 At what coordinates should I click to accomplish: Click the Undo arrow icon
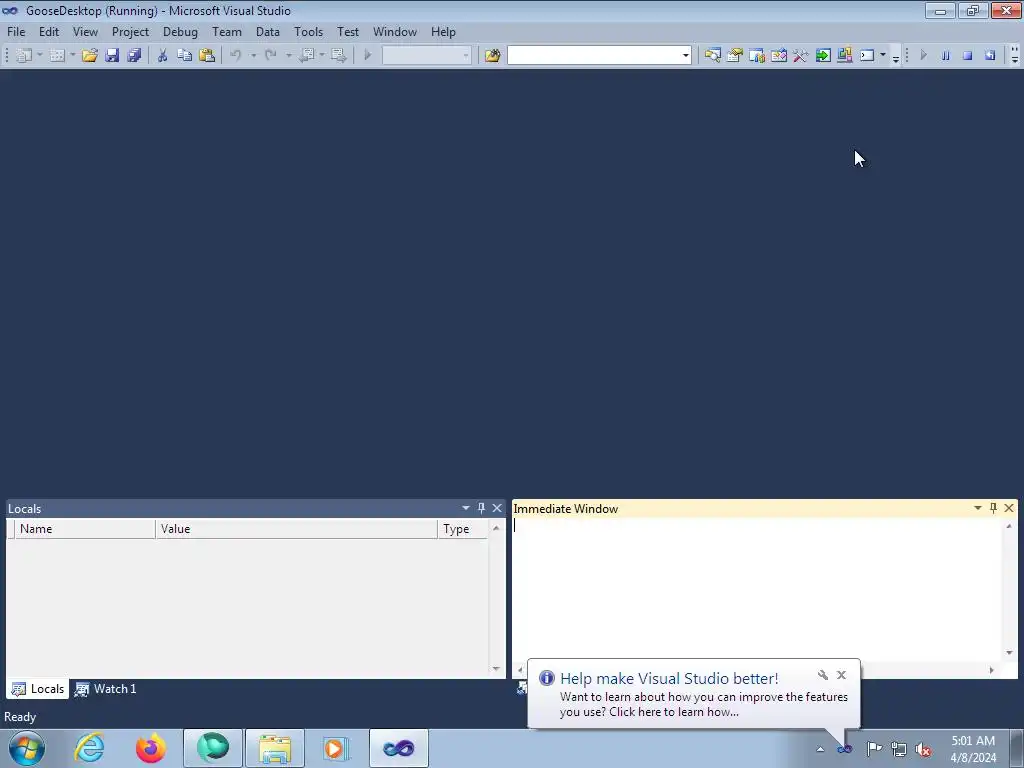pos(236,56)
